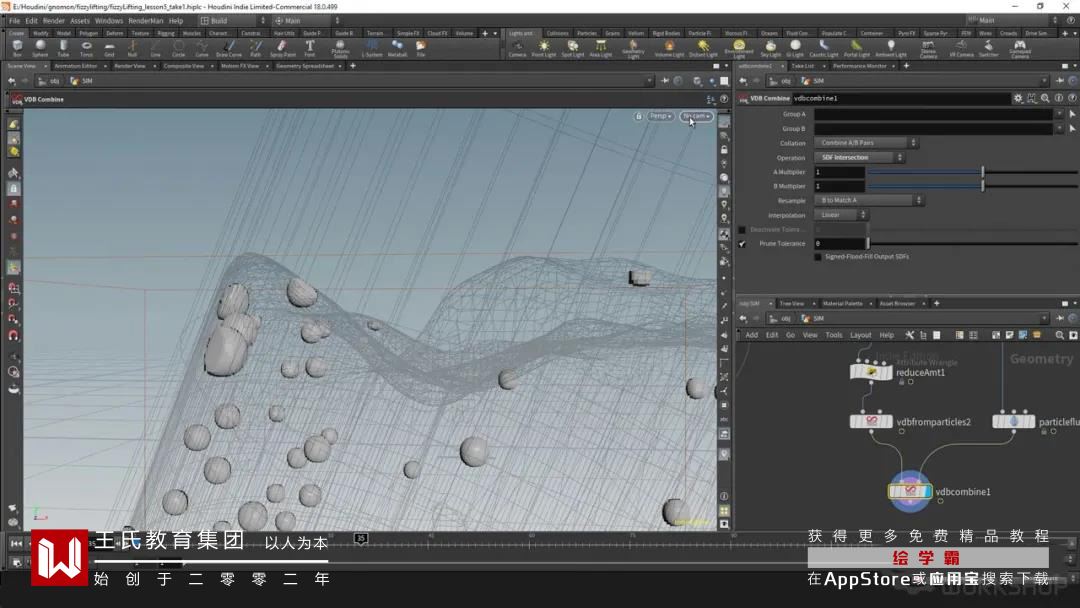Select the vdbfromparticles2 node
This screenshot has width=1080, height=608.
click(x=871, y=422)
